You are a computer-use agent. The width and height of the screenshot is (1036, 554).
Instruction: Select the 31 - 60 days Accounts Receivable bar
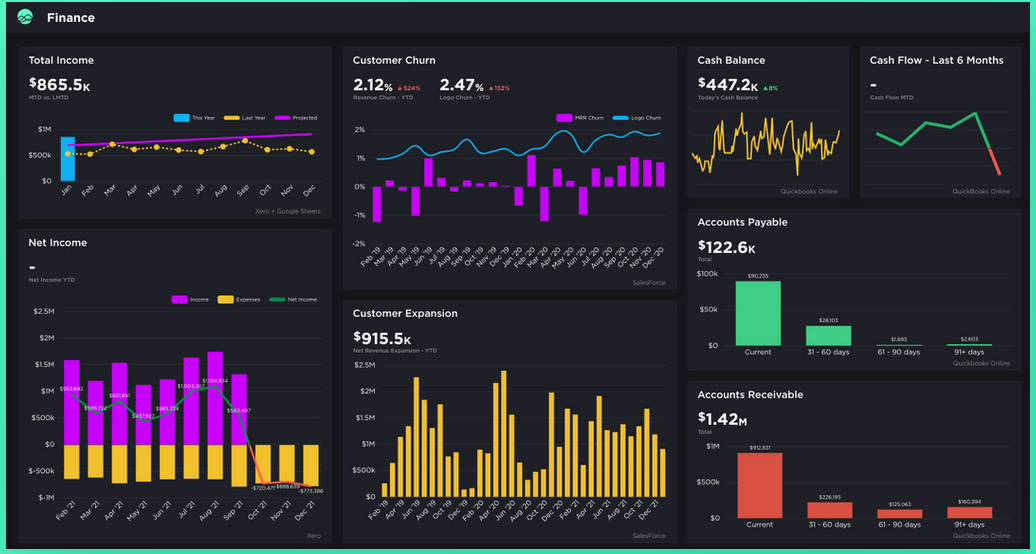coord(829,509)
